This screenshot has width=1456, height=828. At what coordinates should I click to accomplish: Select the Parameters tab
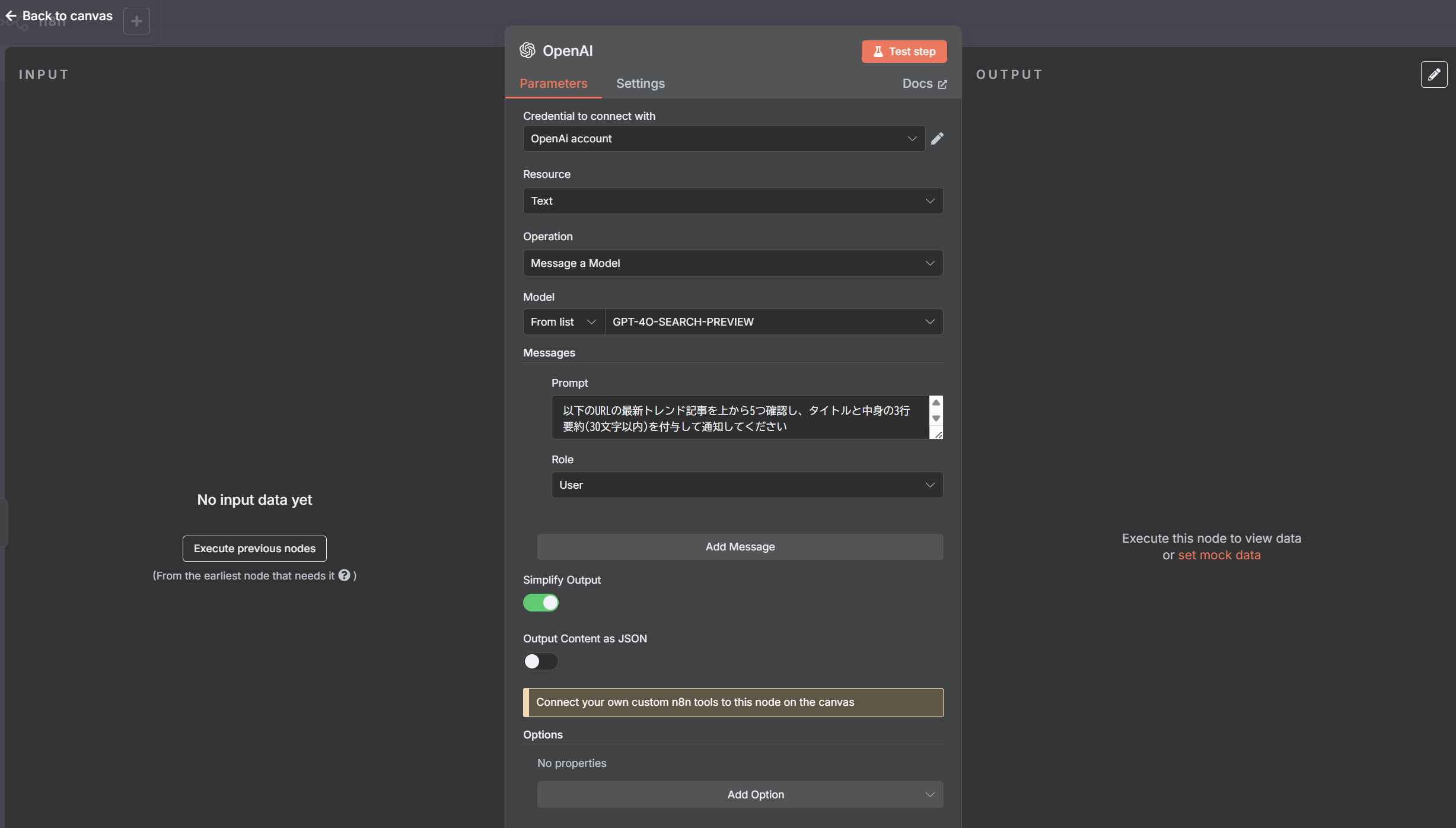(553, 84)
